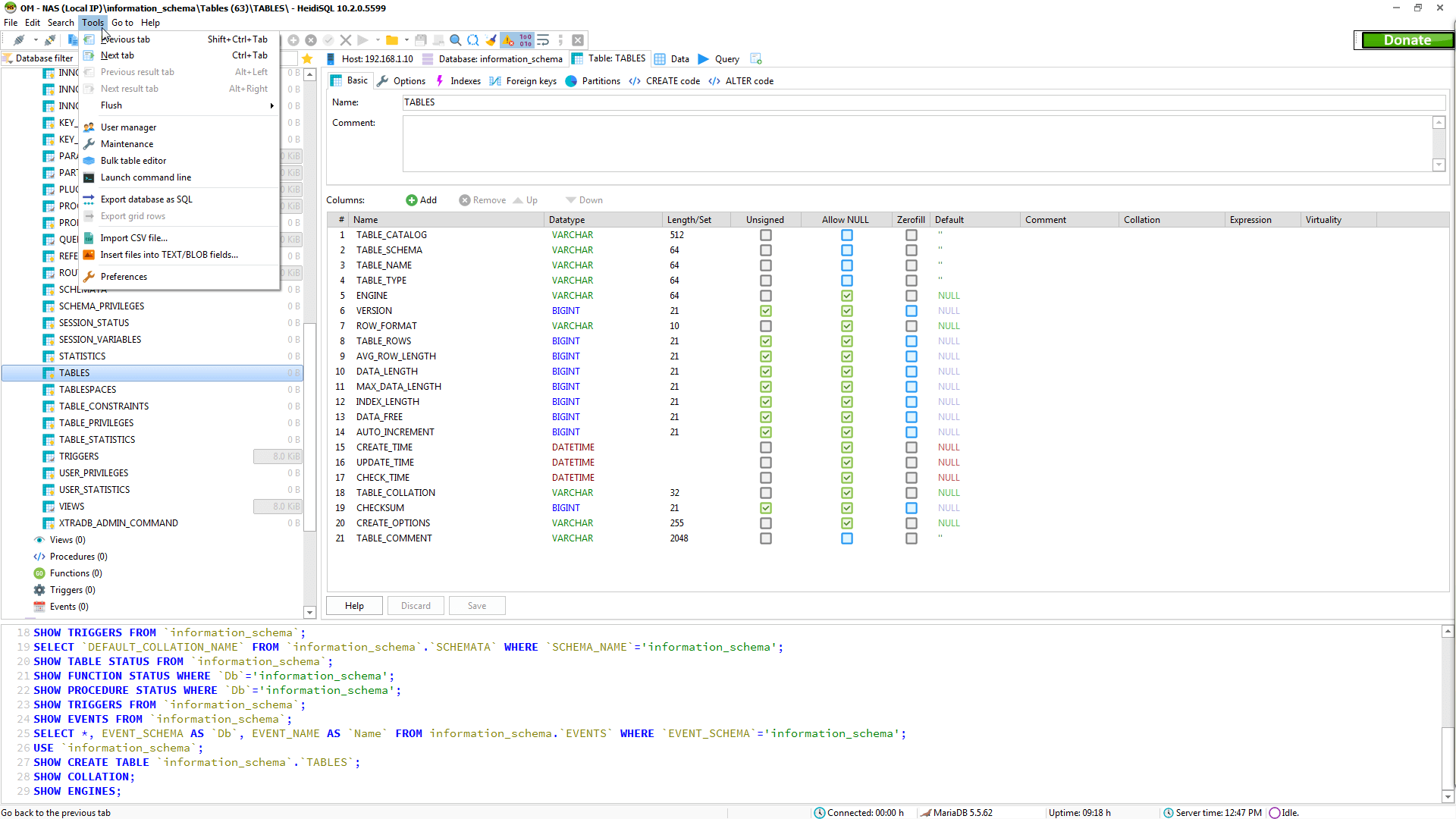Click the yellow folder open-file icon
The height and width of the screenshot is (819, 1456).
coord(392,40)
